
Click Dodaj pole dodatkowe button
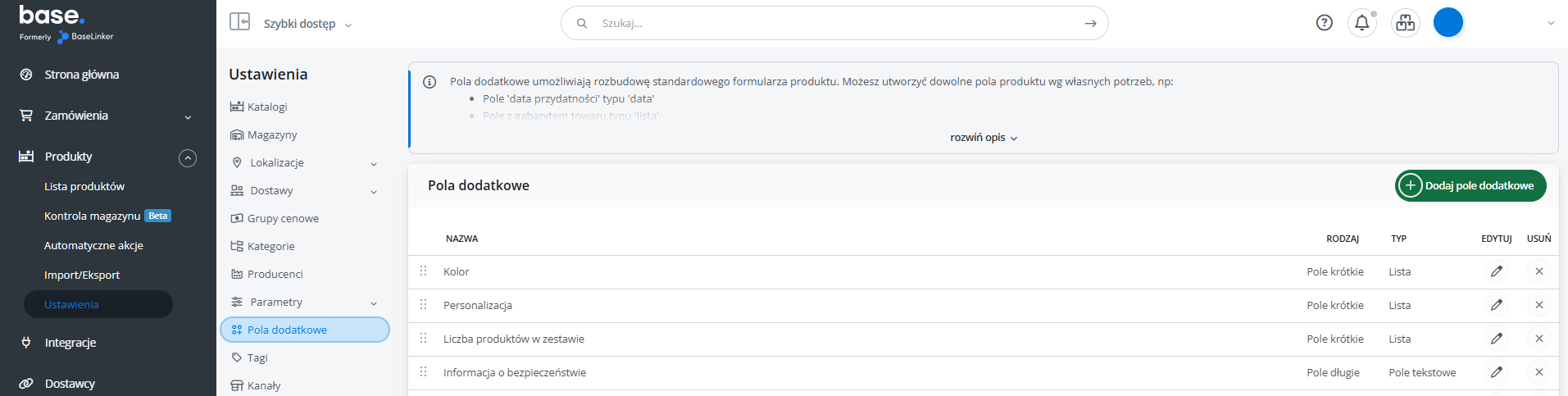pos(1470,185)
